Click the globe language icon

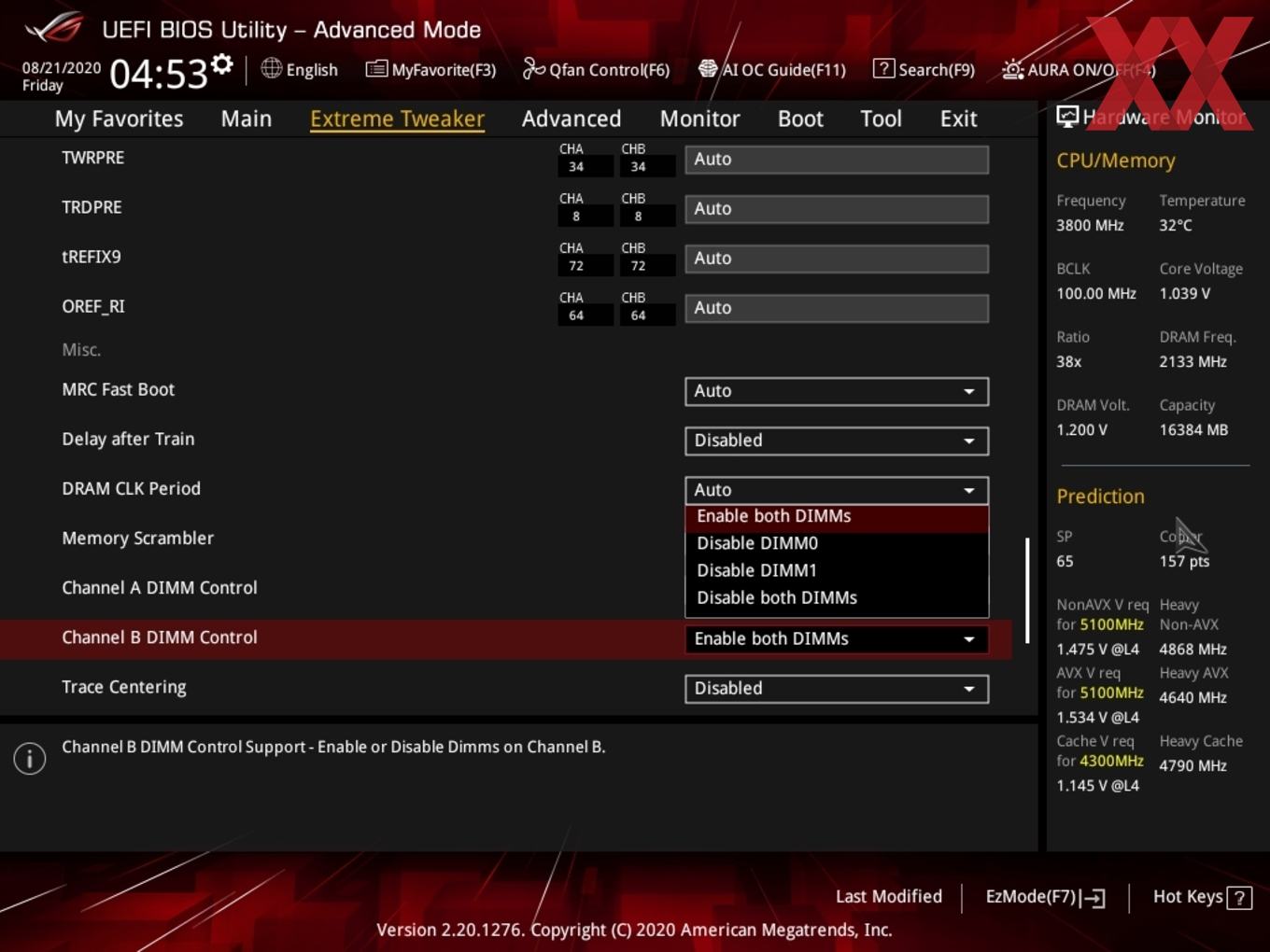pos(271,68)
